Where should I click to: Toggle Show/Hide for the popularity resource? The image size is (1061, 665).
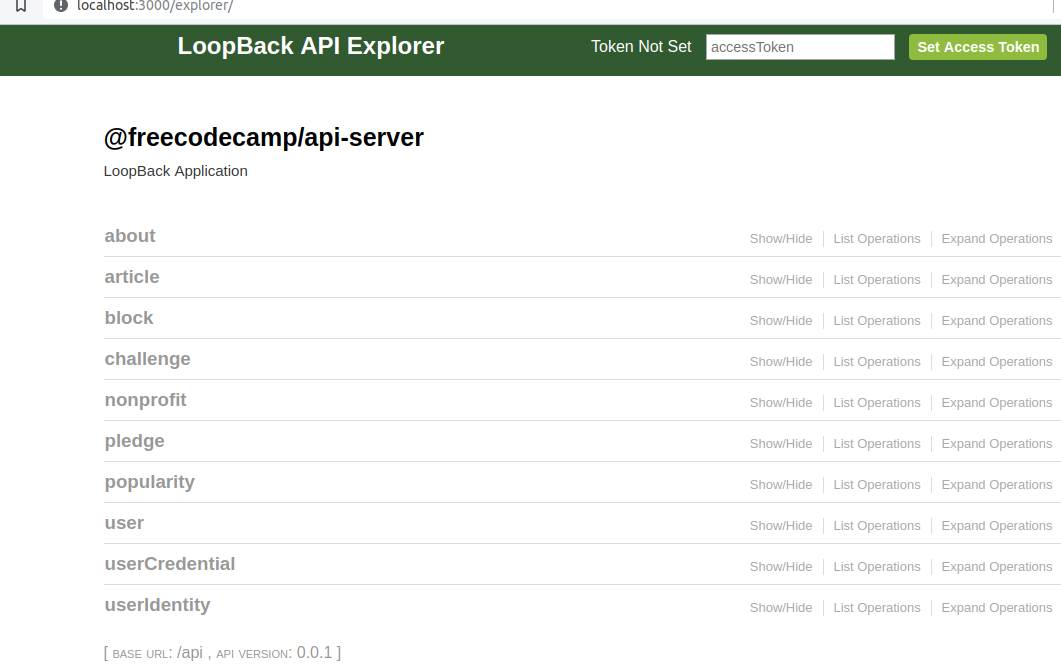tap(780, 484)
